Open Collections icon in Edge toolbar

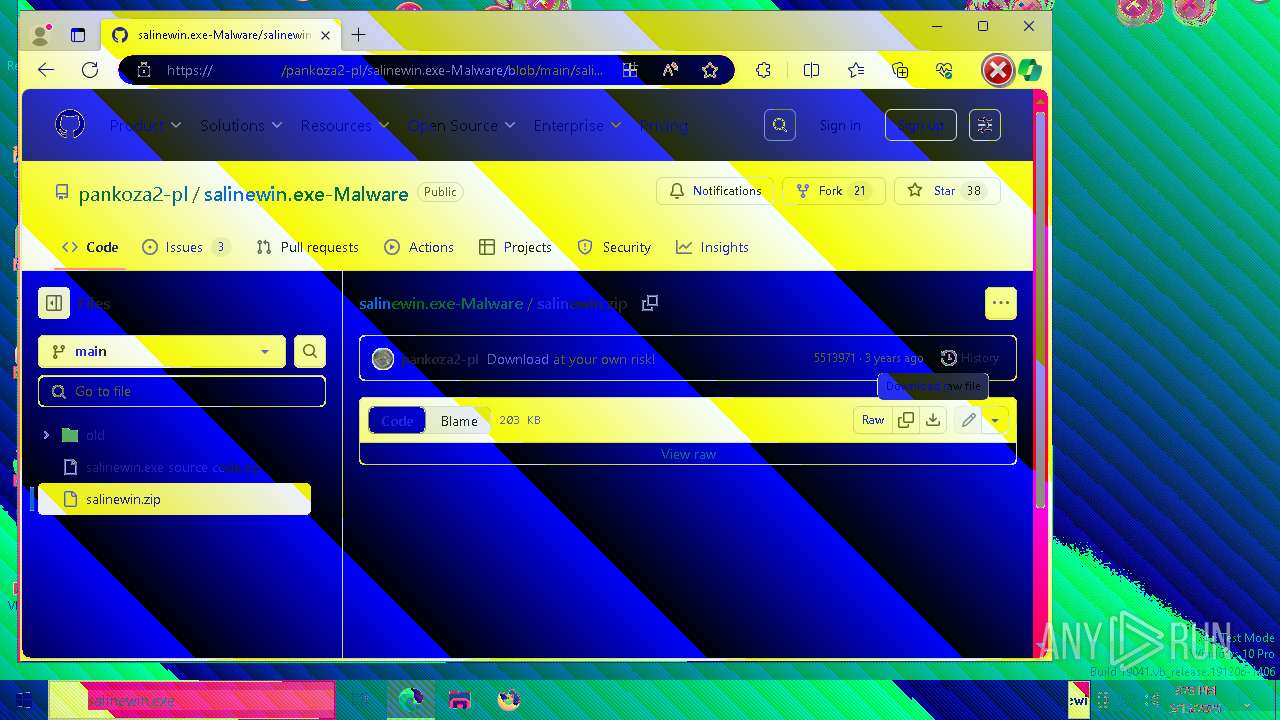pos(900,70)
